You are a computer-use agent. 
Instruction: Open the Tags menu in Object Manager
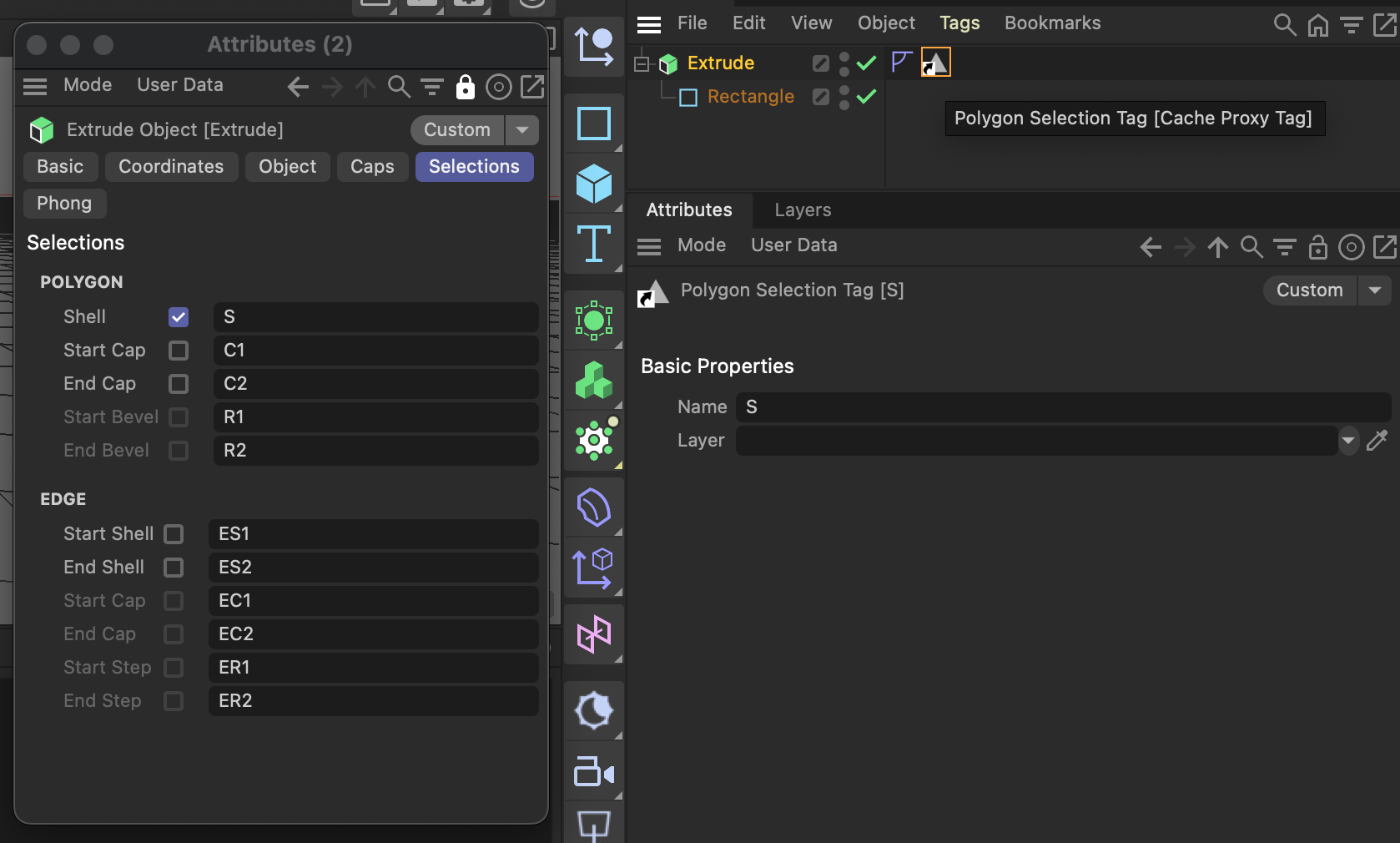click(959, 23)
